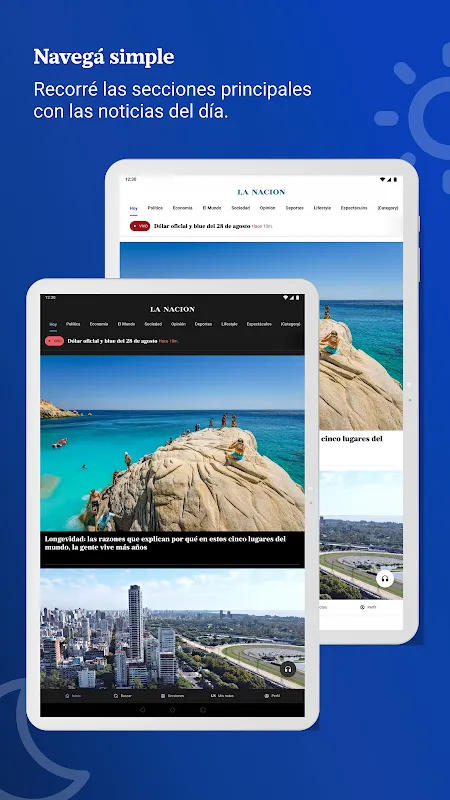Open Dólar oficial y blue headline, dark tablet
Viewport: 450px width, 800px height.
(x=112, y=341)
